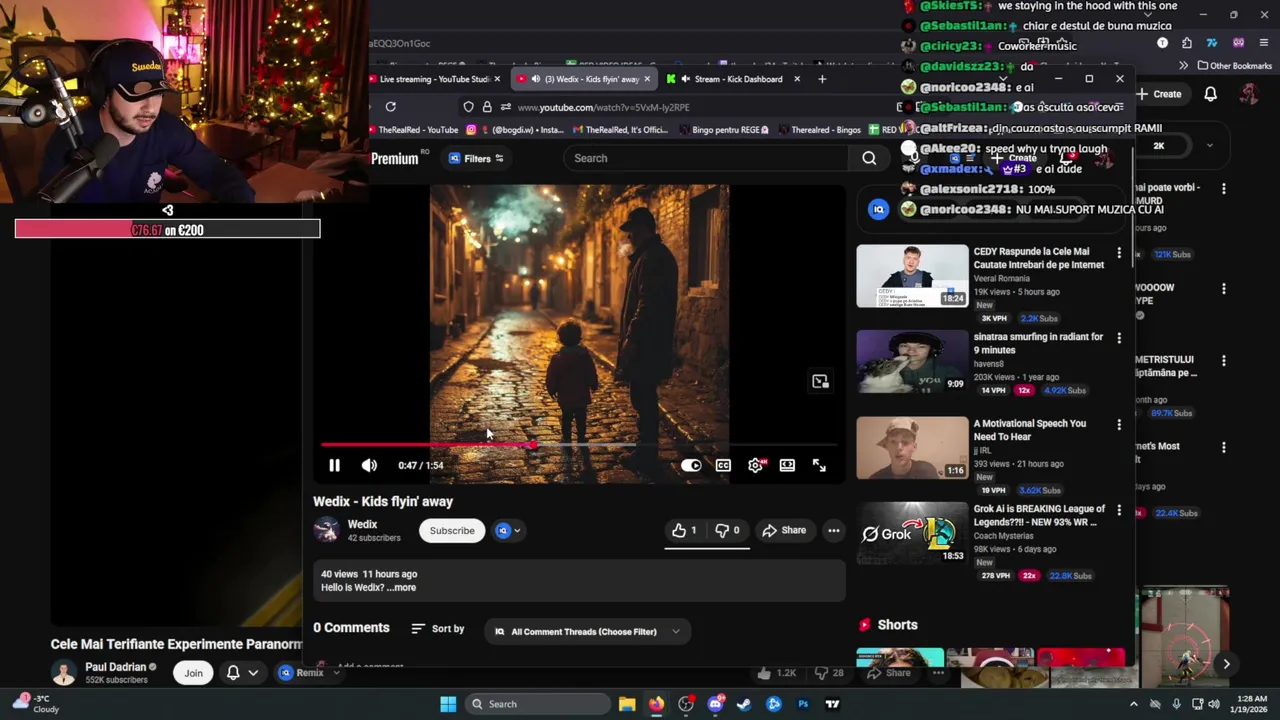The width and height of the screenshot is (1280, 720).
Task: Open TheRealRed - YouTube bookmark
Action: (412, 130)
